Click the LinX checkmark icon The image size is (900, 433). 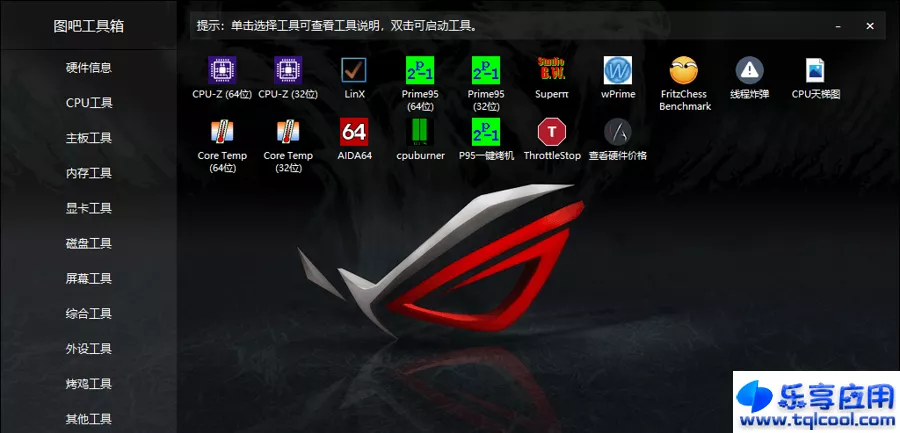pos(354,70)
